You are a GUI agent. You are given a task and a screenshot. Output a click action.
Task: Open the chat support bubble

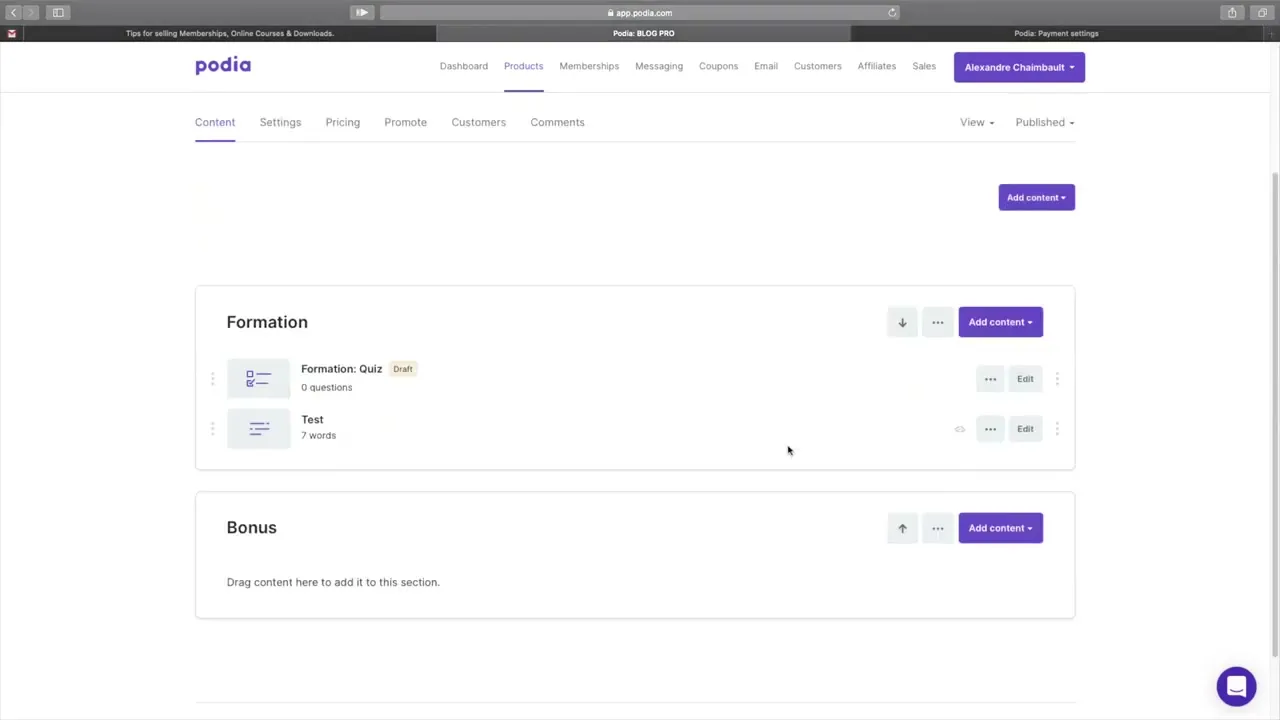pyautogui.click(x=1236, y=687)
